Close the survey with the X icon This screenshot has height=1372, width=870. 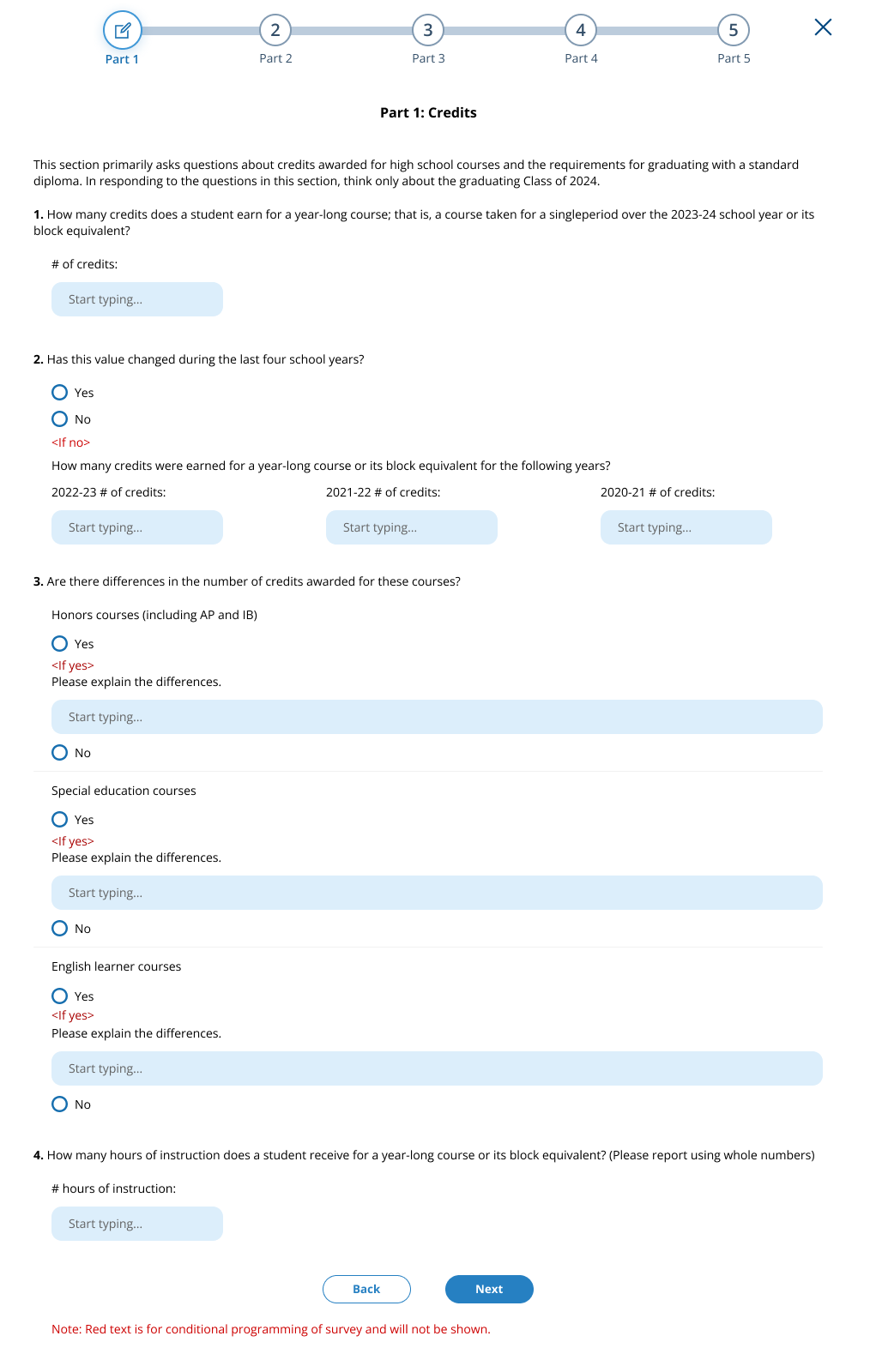pos(823,27)
